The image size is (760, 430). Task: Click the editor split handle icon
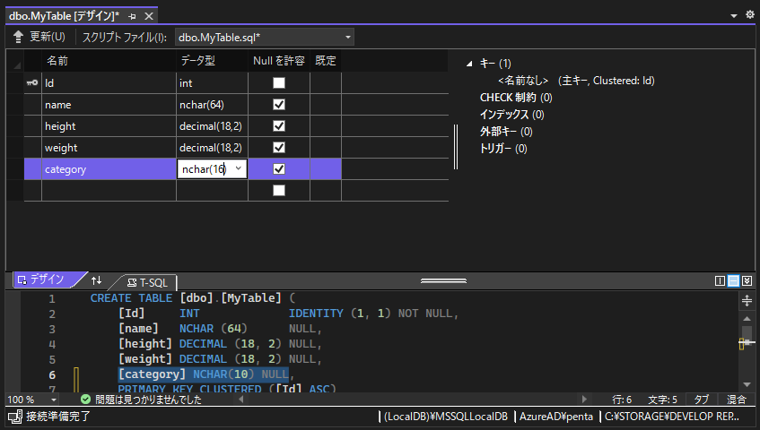[x=747, y=300]
